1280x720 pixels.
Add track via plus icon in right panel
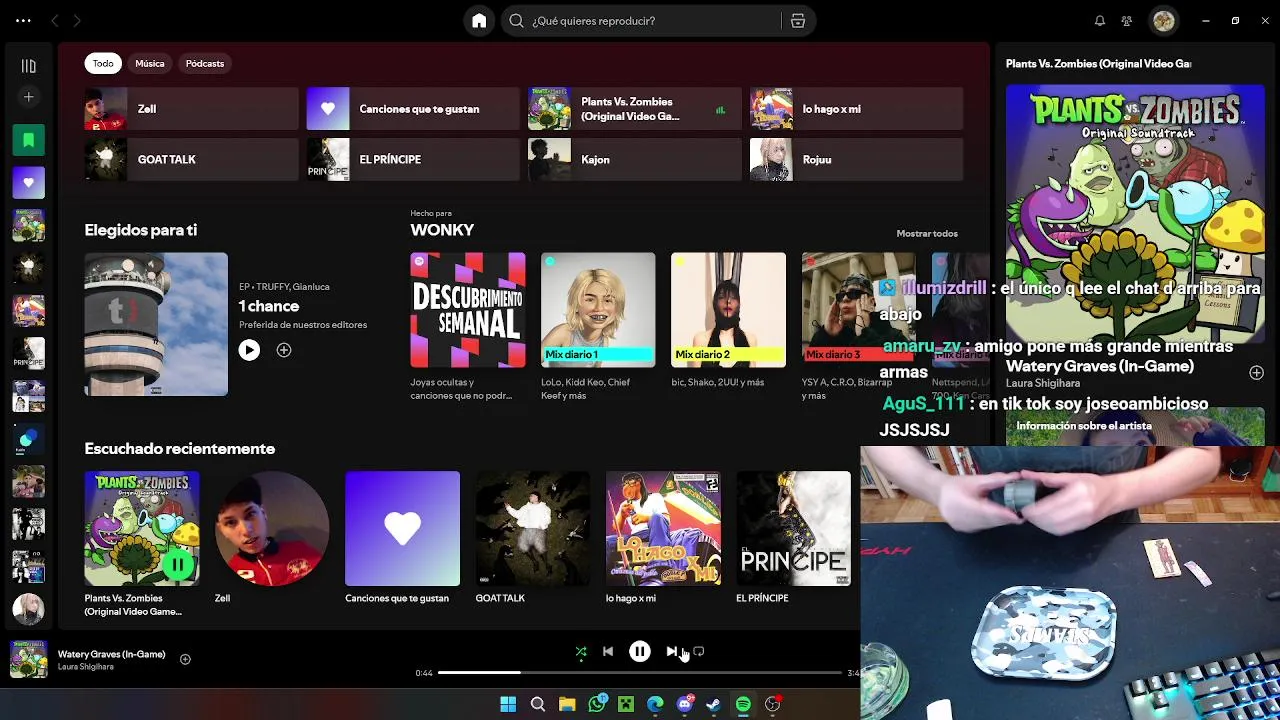(x=1256, y=372)
